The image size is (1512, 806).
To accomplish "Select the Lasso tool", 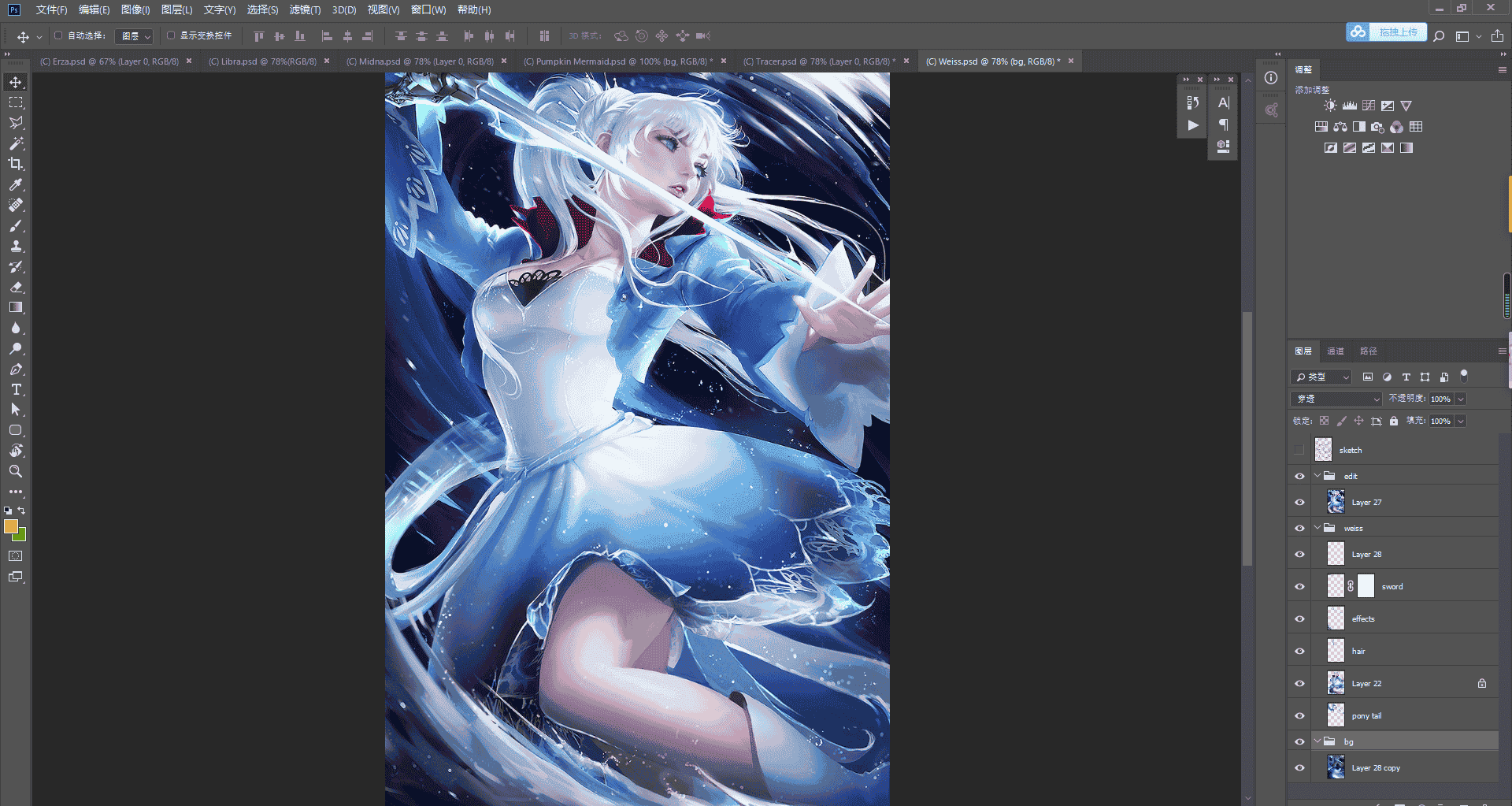I will pyautogui.click(x=16, y=123).
